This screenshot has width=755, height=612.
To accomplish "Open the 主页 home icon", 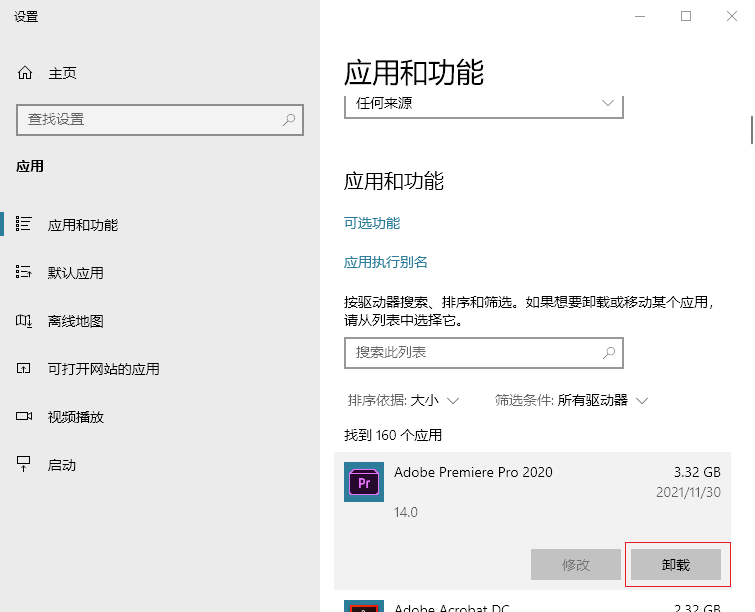I will 25,73.
